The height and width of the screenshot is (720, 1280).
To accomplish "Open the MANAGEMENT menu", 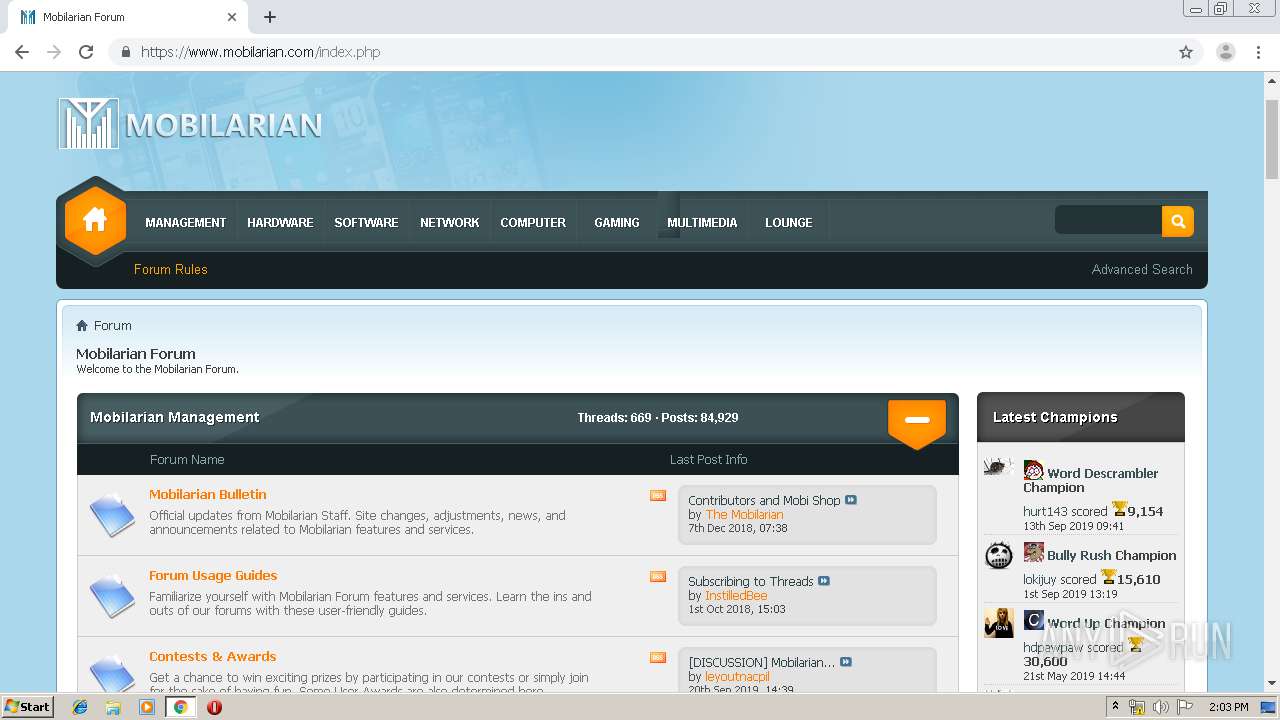I will click(x=186, y=222).
